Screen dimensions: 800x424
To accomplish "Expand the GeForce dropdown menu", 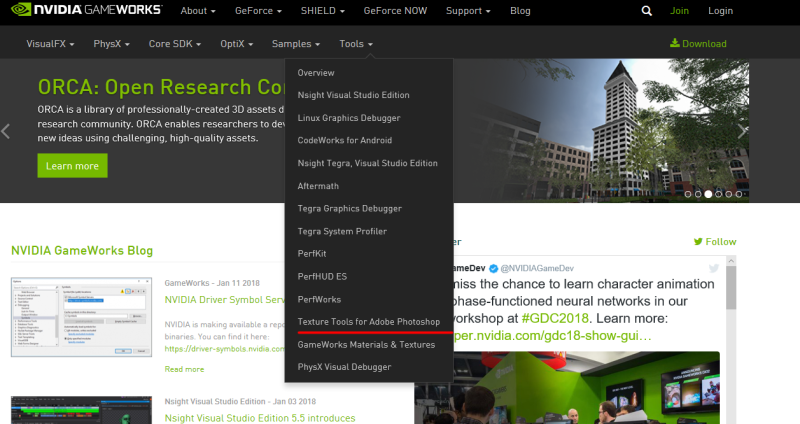I will (258, 11).
